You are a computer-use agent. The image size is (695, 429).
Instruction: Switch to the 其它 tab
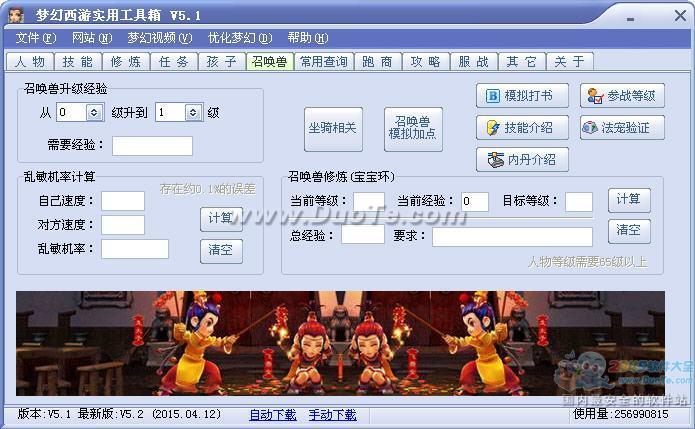[522, 61]
